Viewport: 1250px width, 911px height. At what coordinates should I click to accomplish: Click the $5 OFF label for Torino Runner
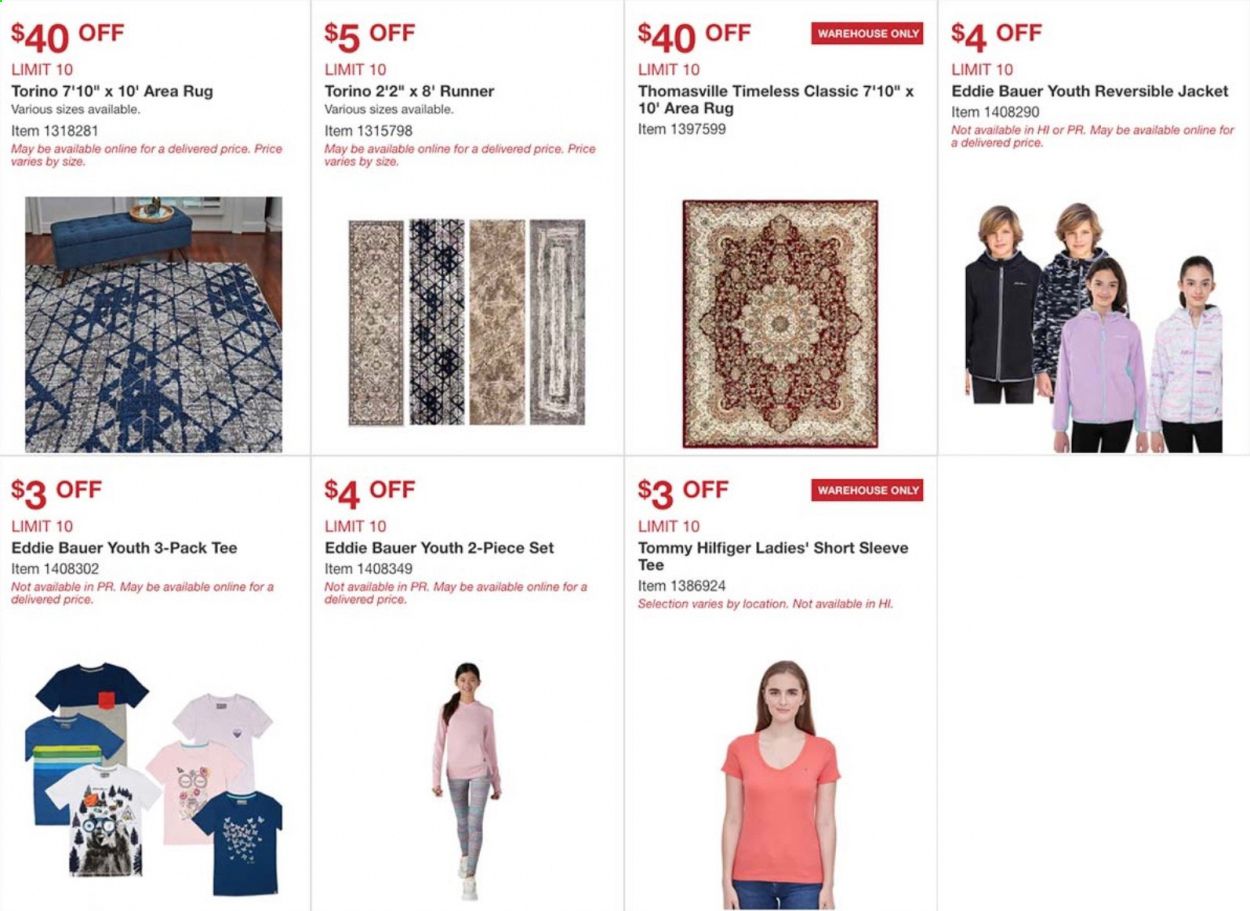[x=369, y=35]
